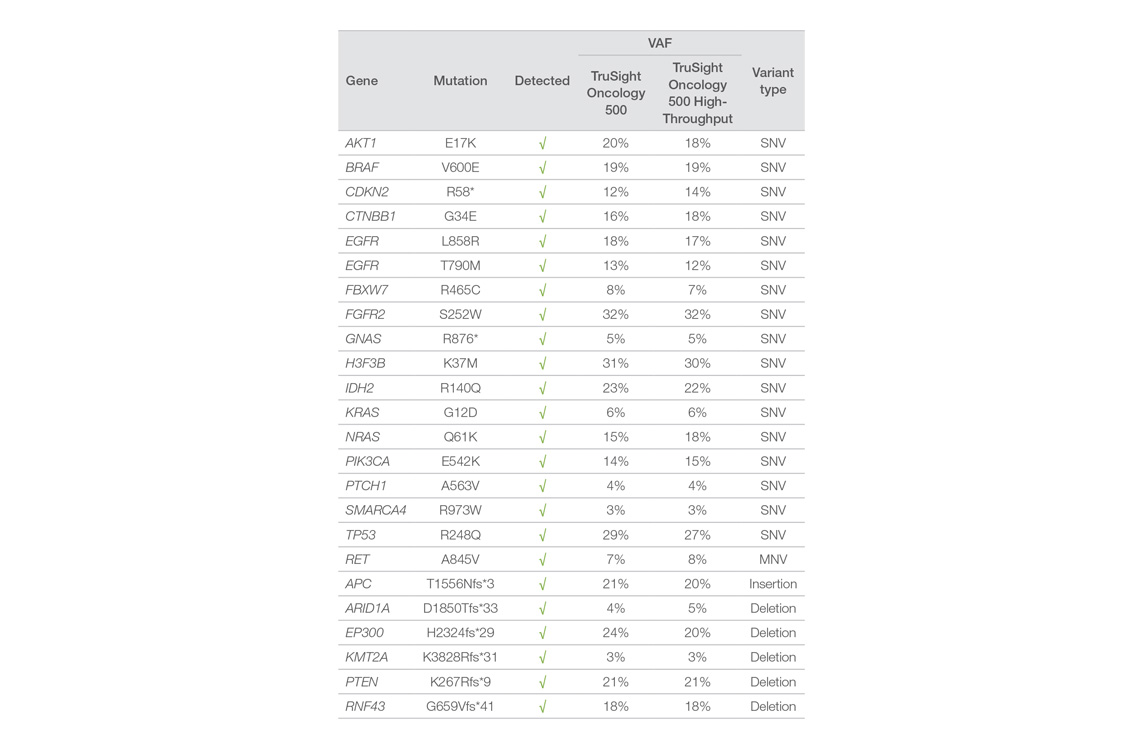Click the TruSight Oncology 500 High-Throughput header
The height and width of the screenshot is (750, 1140).
coord(697,93)
